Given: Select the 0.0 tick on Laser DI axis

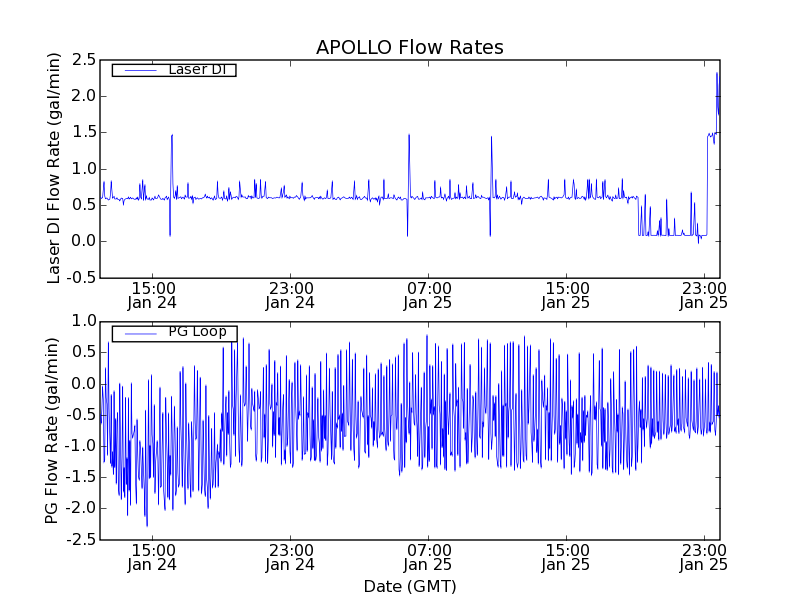Looking at the screenshot, I should click(x=84, y=241).
